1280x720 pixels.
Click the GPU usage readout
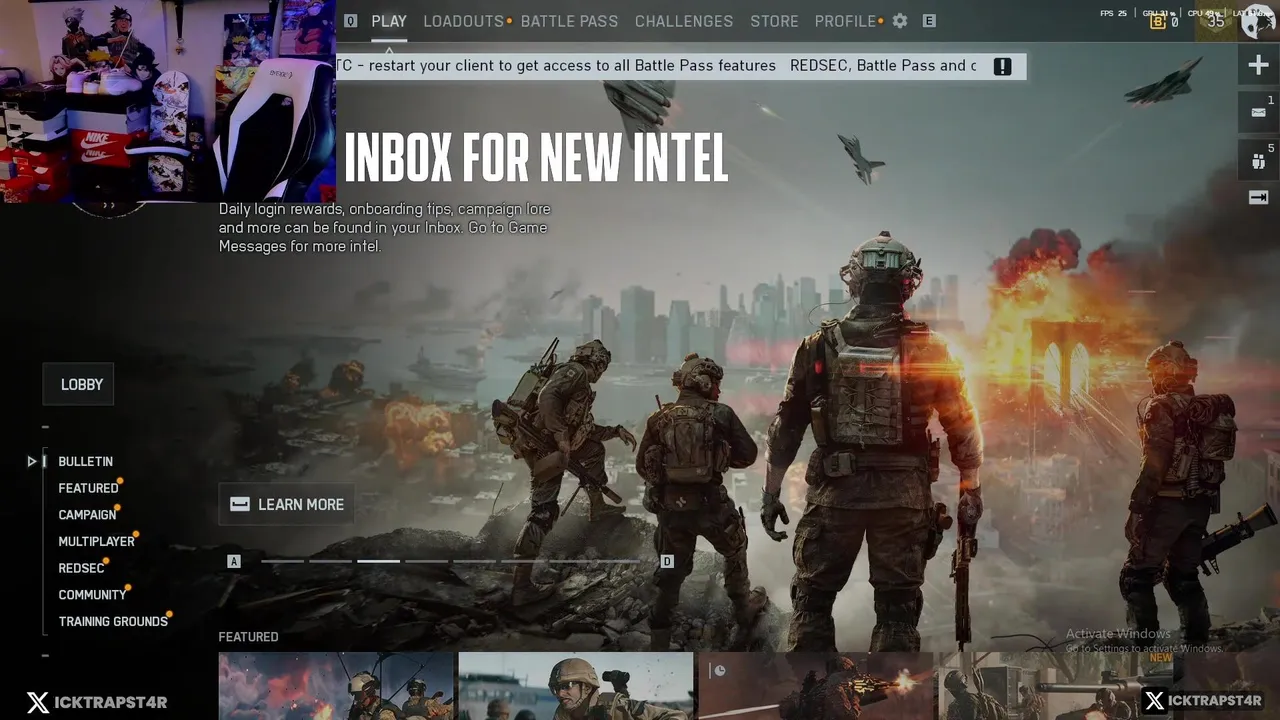click(x=1157, y=13)
